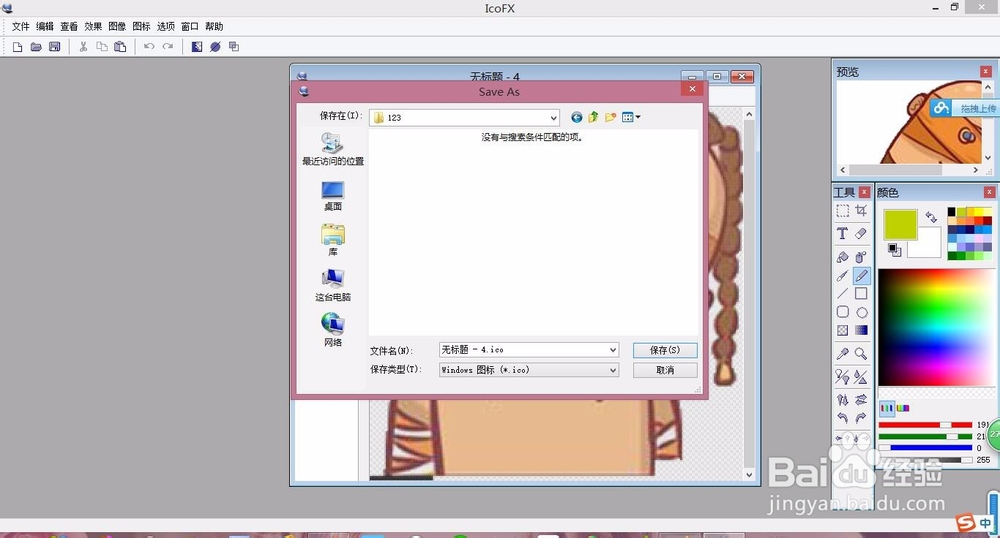Screen dimensions: 1000x538
Task: Expand the 文件名 filename dropdown arrow
Action: [x=612, y=350]
